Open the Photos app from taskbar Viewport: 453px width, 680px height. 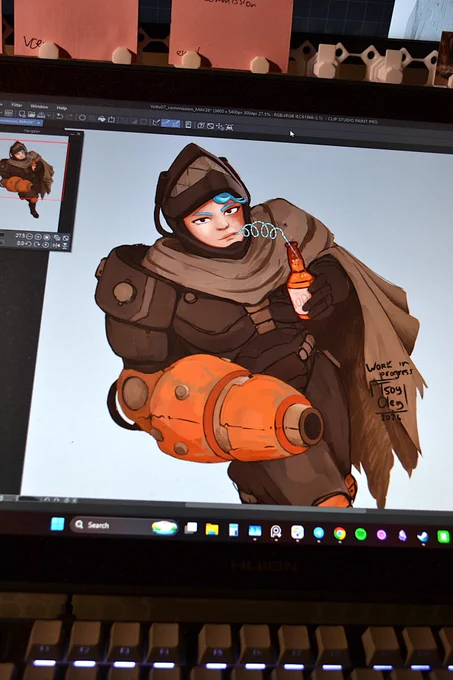pos(255,531)
